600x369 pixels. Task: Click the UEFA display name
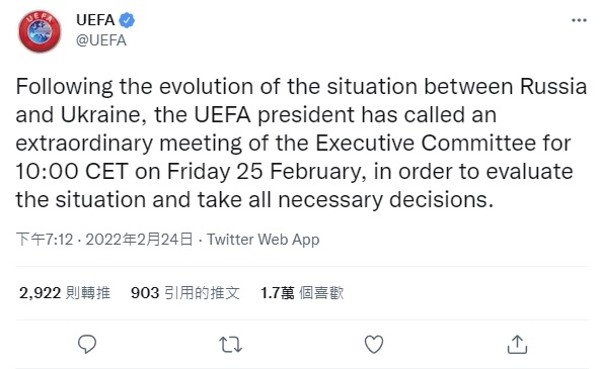(x=95, y=20)
